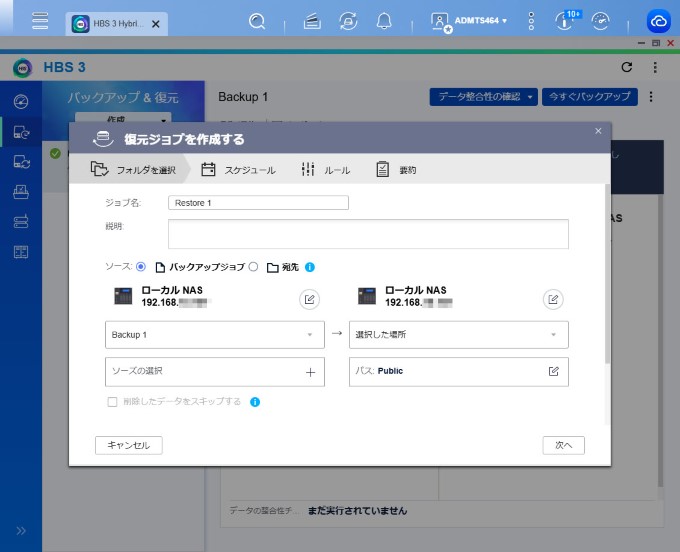Edit the source ローカル NAS with pencil icon
The image size is (680, 552).
(x=310, y=299)
